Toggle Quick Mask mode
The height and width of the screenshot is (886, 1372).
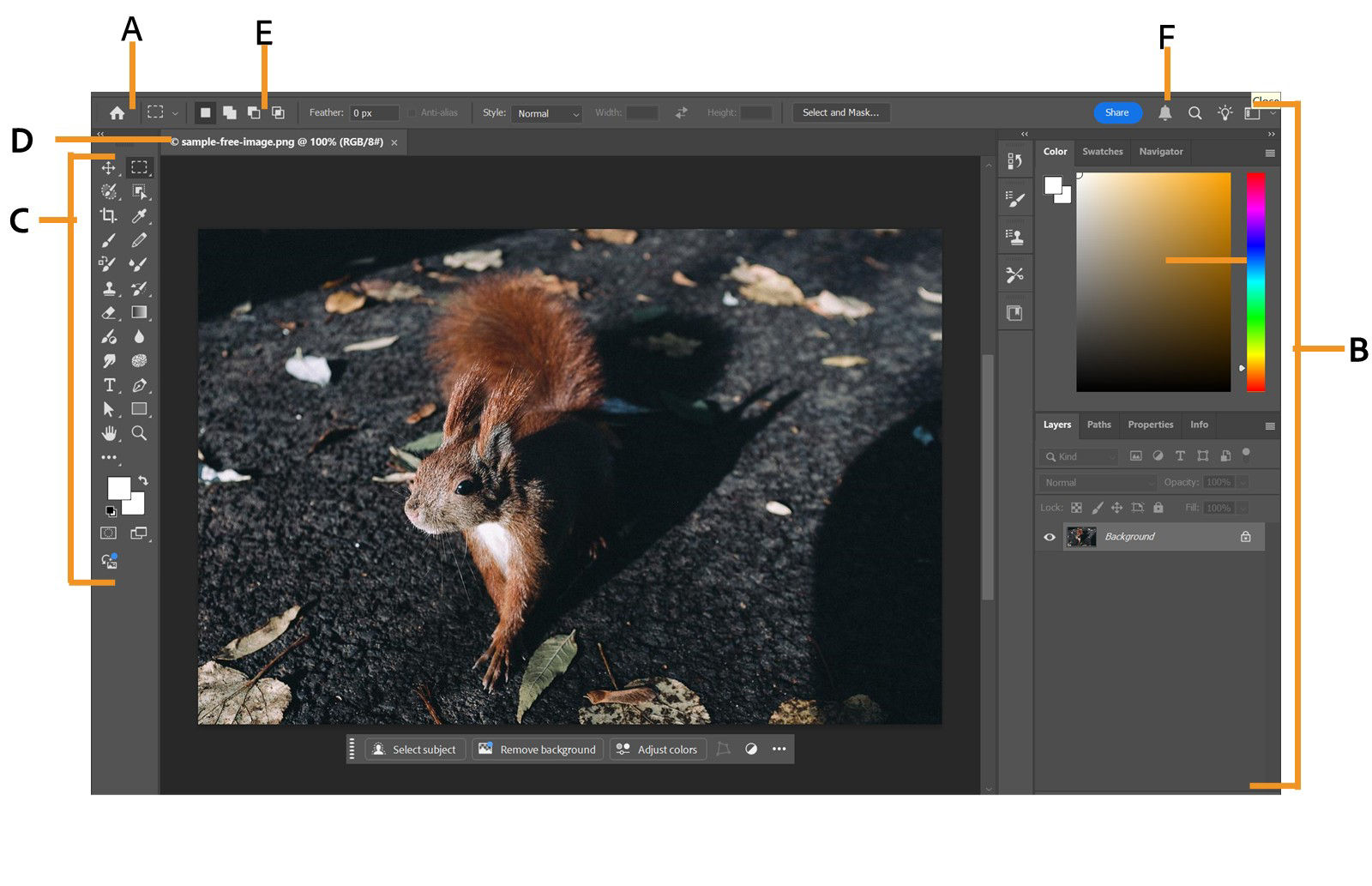click(x=109, y=533)
